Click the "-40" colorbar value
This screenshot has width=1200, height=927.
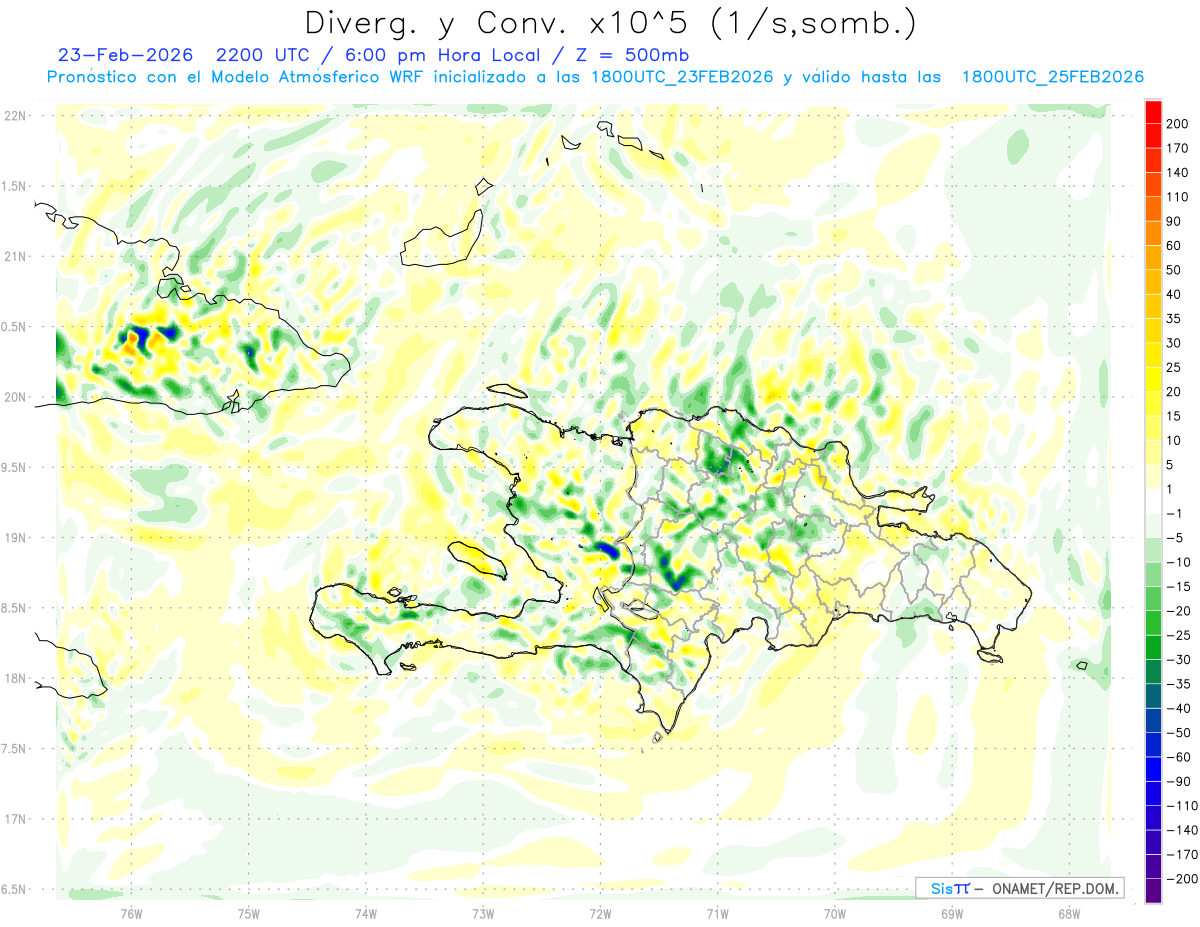(1178, 708)
